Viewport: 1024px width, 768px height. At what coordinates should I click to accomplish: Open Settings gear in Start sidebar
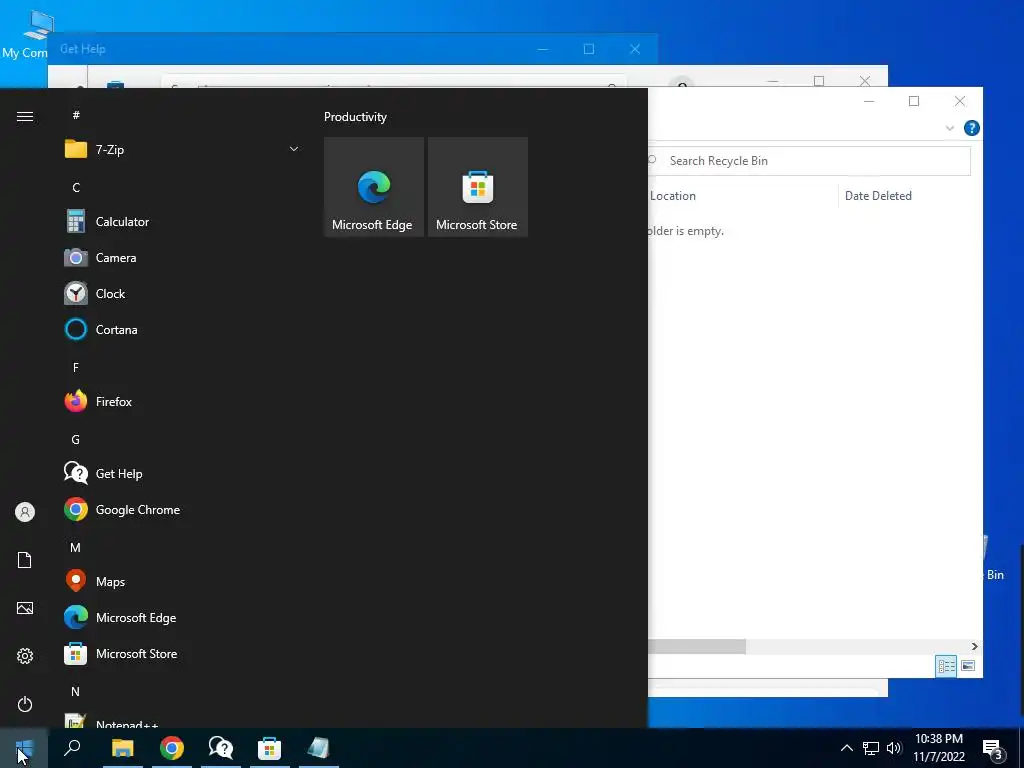(x=25, y=656)
